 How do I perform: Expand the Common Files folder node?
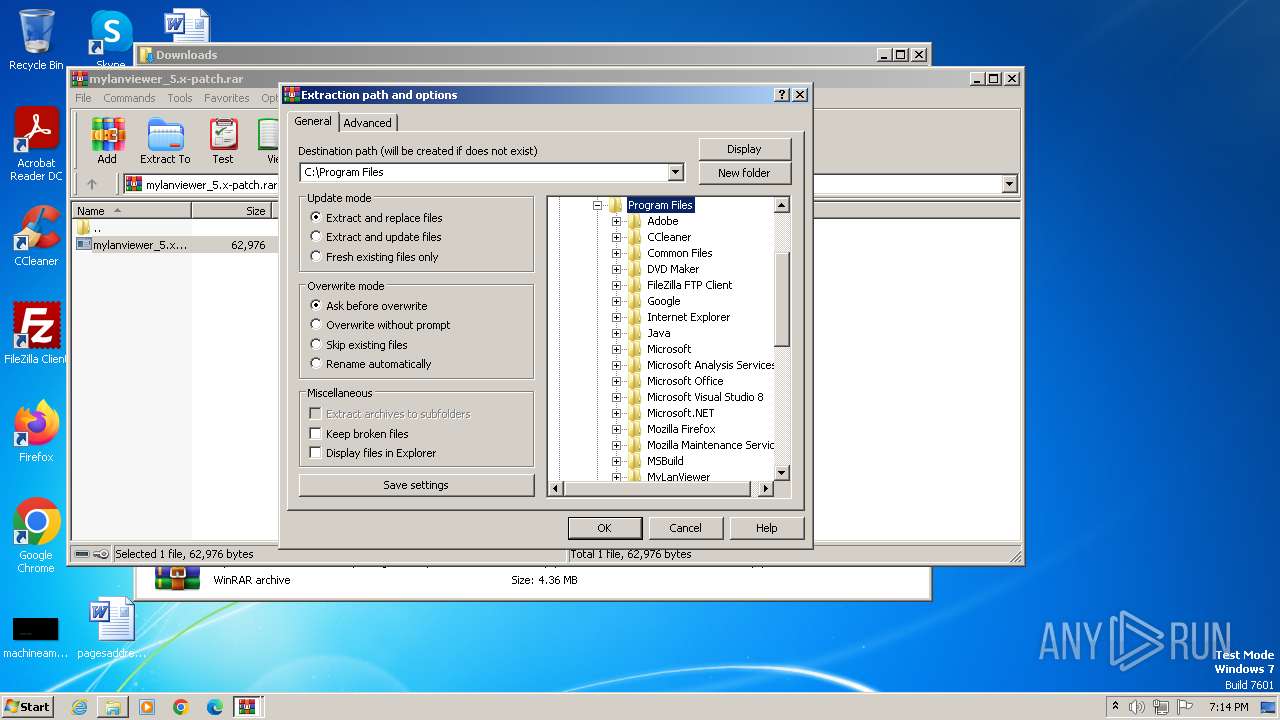pyautogui.click(x=617, y=253)
